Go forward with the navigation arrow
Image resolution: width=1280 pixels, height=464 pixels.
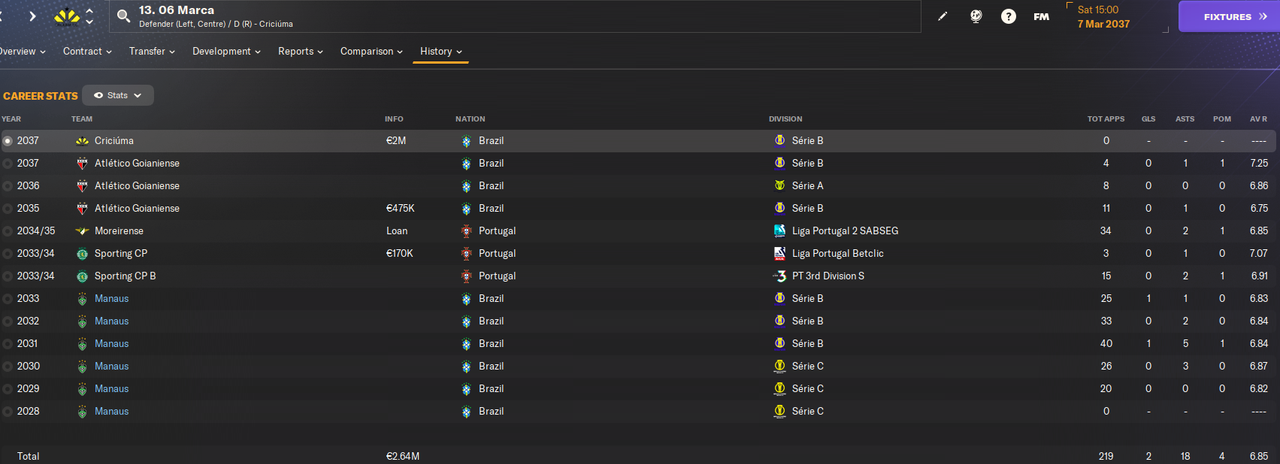point(32,16)
